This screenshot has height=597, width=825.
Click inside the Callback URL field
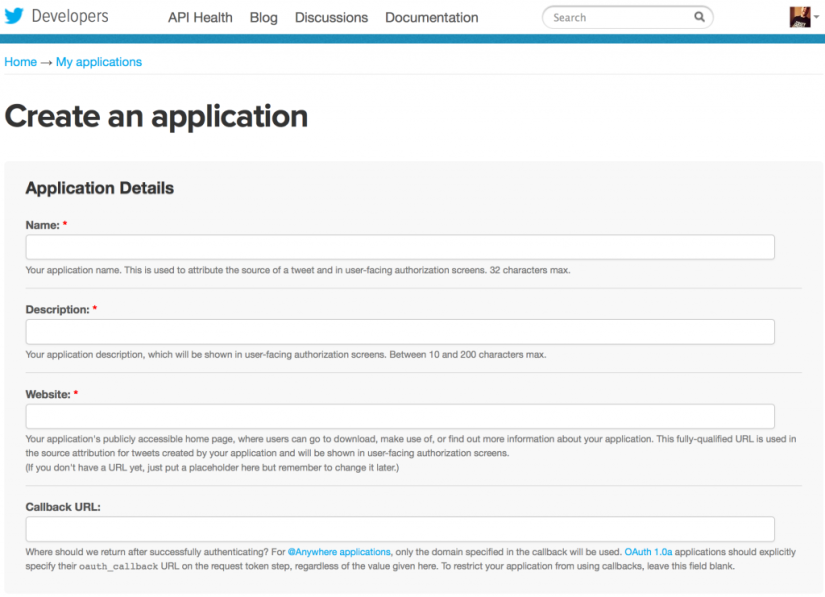point(400,528)
